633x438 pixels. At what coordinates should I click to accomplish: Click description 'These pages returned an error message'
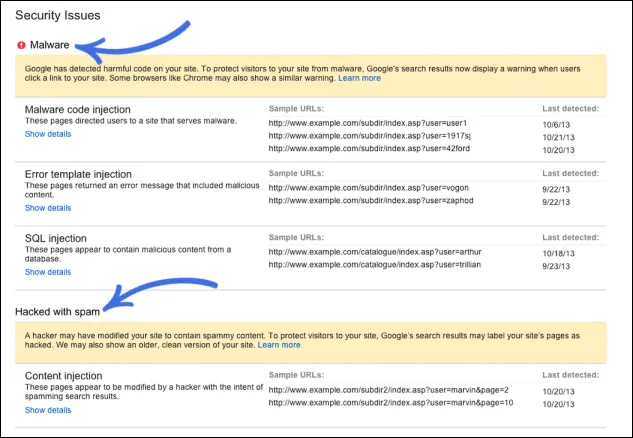pos(142,190)
